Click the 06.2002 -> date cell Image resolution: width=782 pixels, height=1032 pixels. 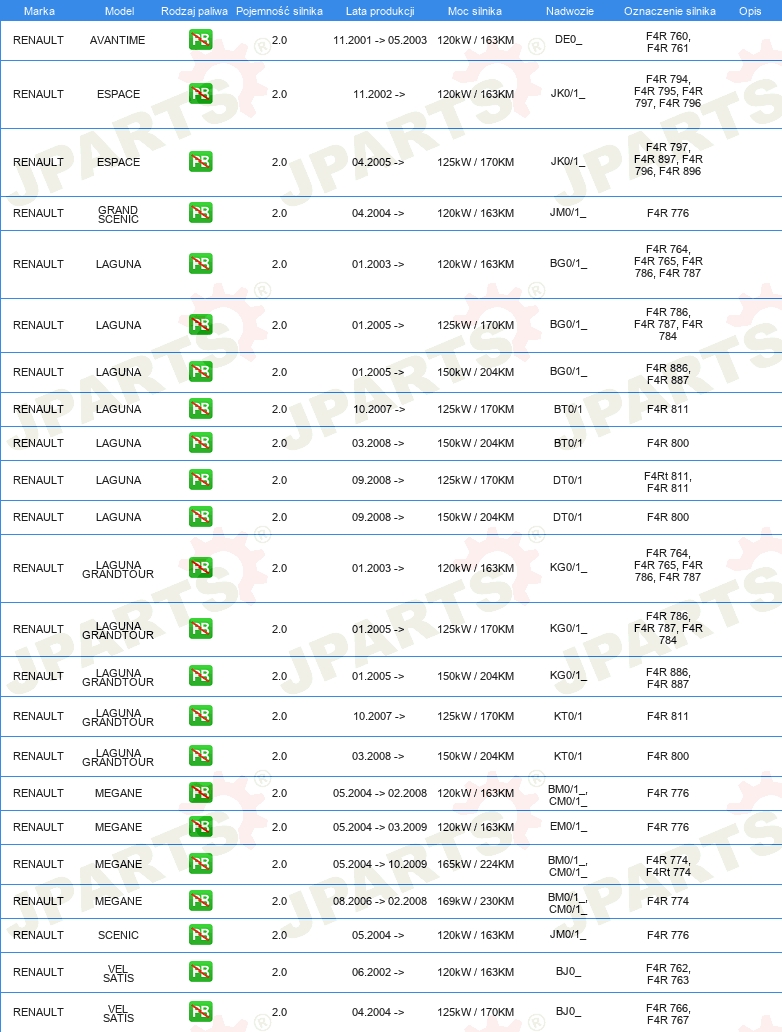(378, 972)
